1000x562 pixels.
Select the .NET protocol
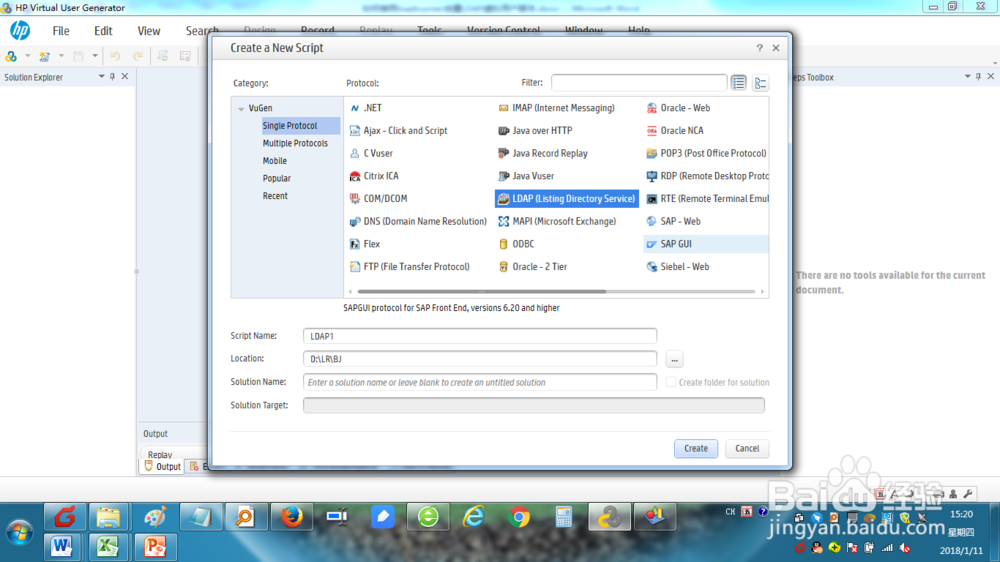pos(366,108)
